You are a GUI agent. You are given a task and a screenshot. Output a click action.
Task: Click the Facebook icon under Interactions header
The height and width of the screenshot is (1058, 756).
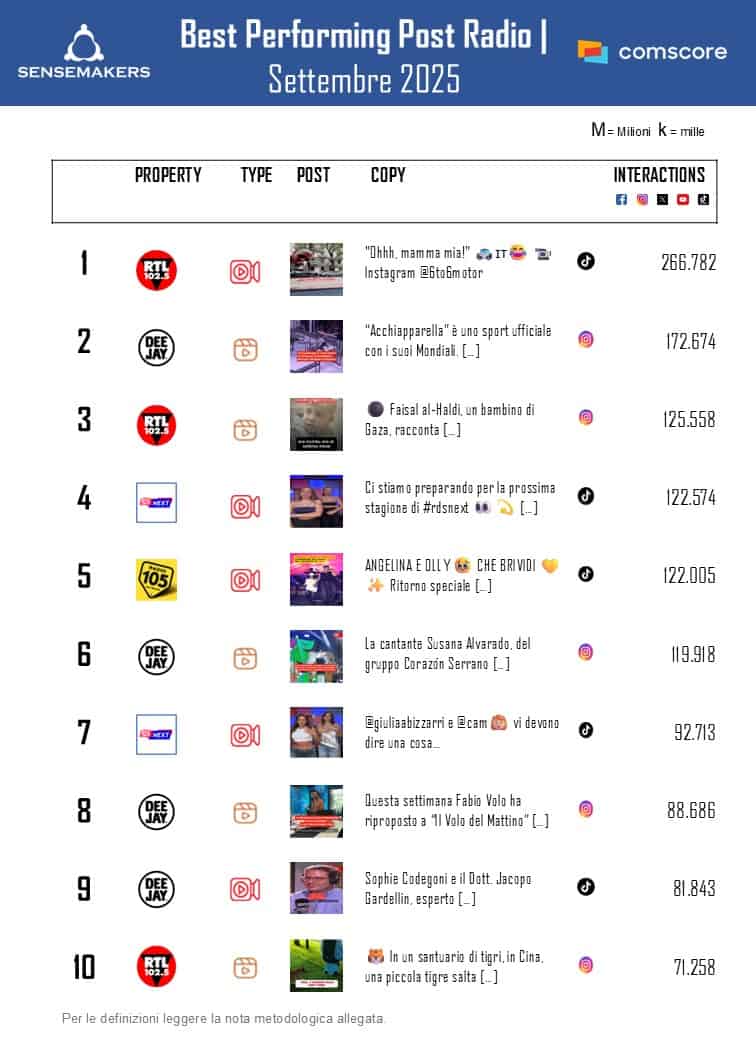coord(621,200)
